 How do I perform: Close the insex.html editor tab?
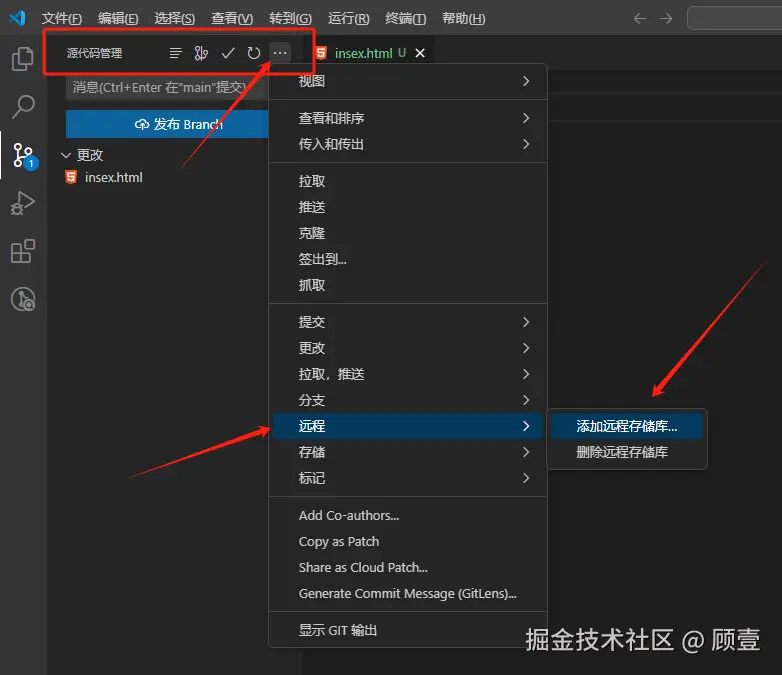click(x=420, y=53)
